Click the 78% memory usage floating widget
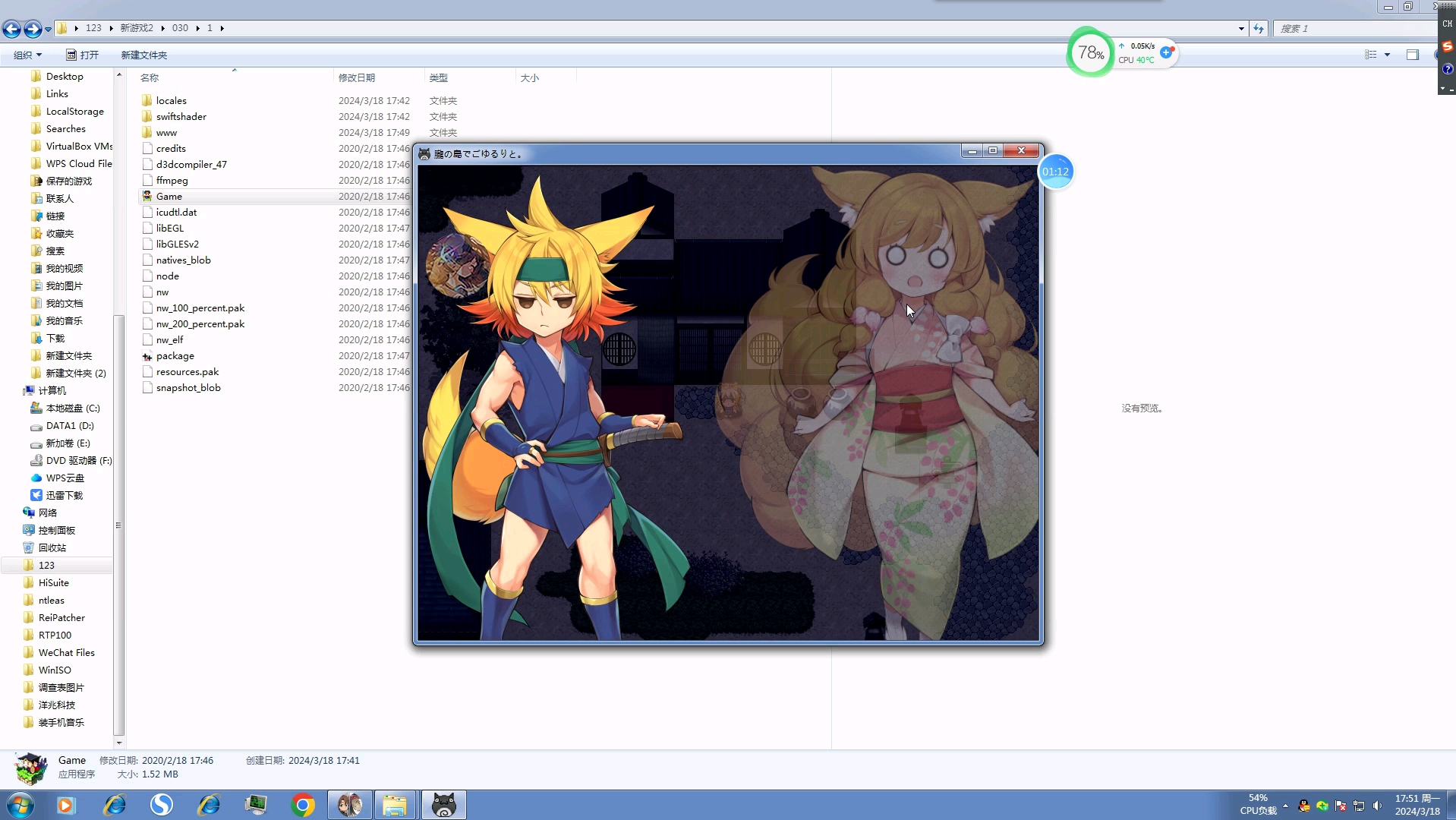 1091,52
